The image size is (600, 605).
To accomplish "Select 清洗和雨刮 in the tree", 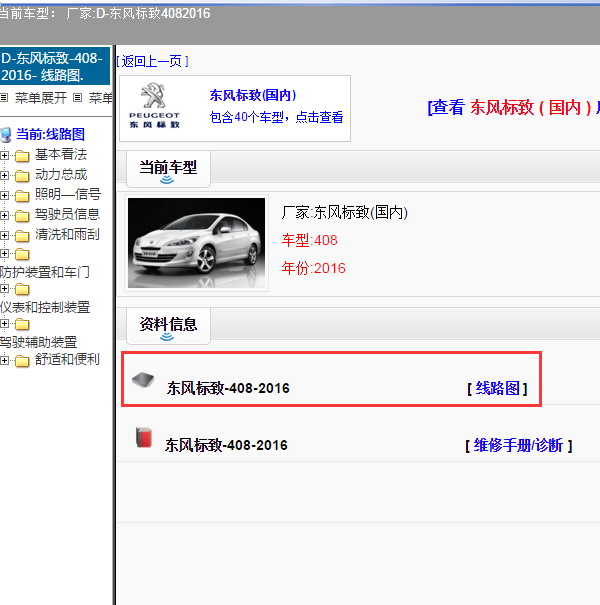I will tap(68, 234).
